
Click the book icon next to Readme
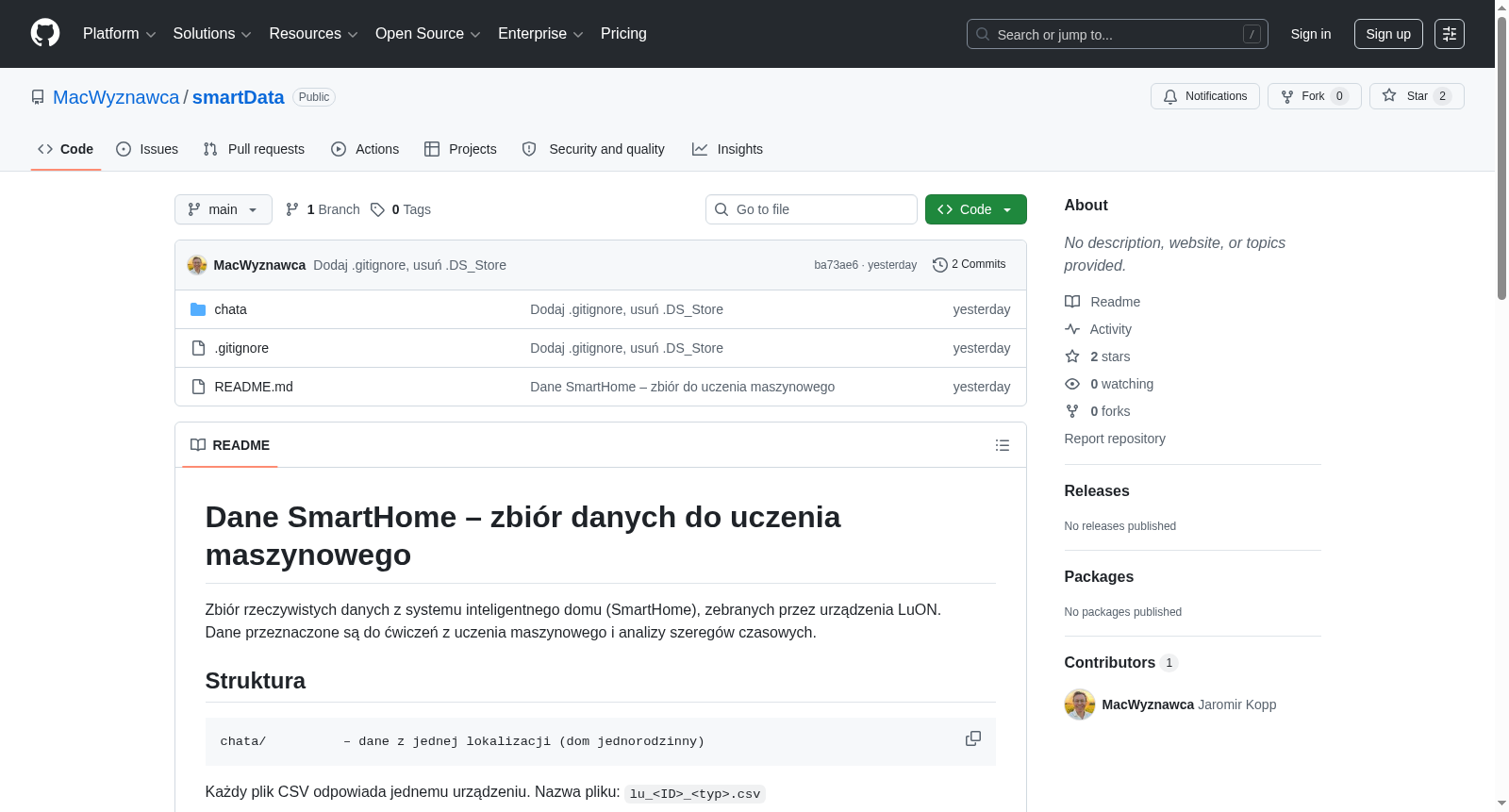(1072, 302)
